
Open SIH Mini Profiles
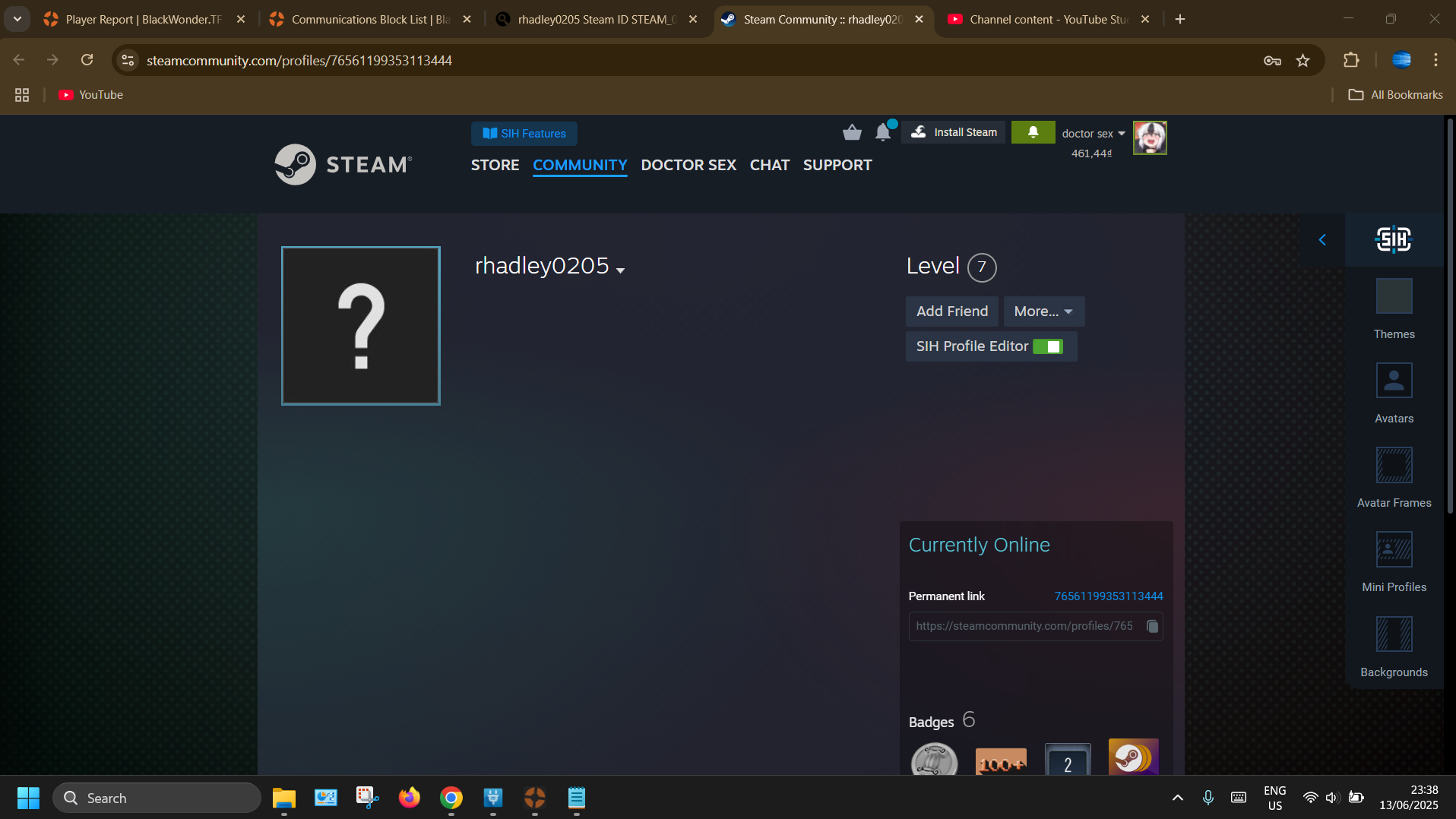click(x=1394, y=561)
